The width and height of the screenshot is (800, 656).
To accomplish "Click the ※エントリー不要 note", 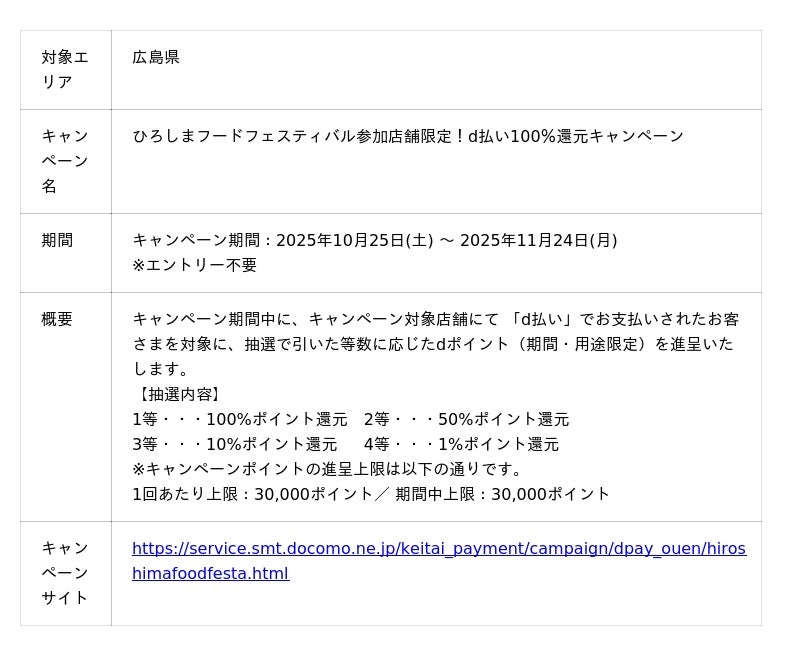I will click(194, 265).
